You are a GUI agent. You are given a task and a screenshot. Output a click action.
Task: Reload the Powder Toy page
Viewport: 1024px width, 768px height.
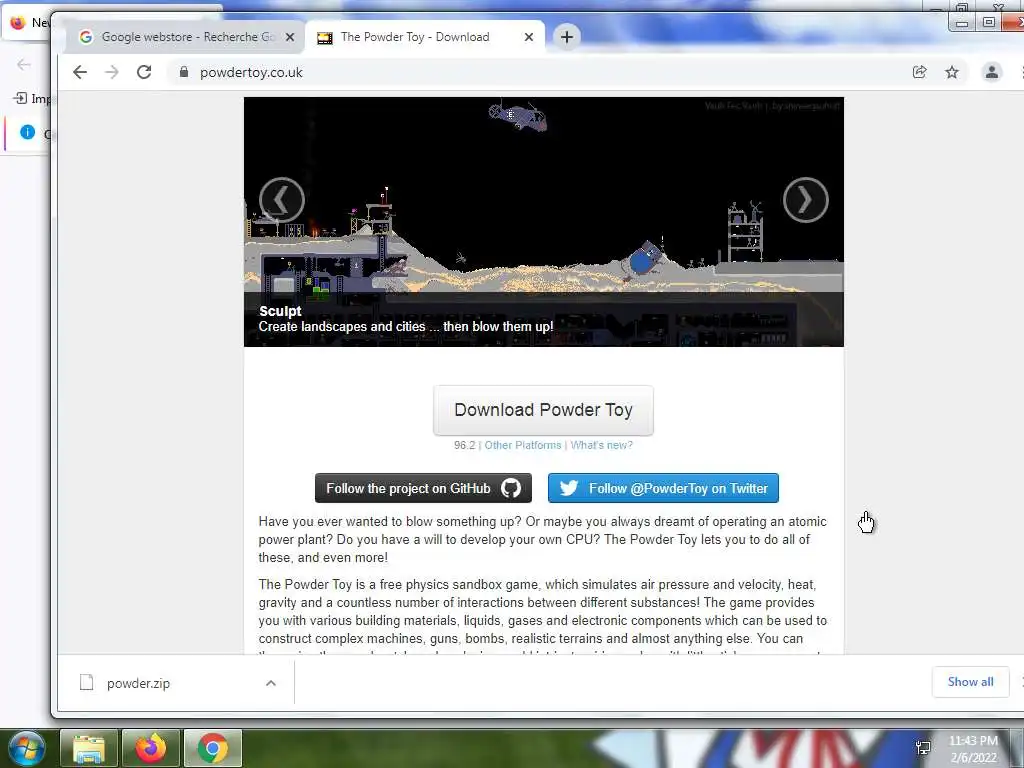point(144,72)
